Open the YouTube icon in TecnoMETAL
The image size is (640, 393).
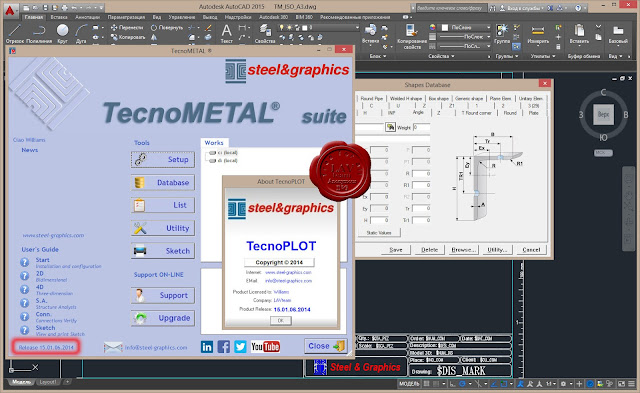pos(265,347)
